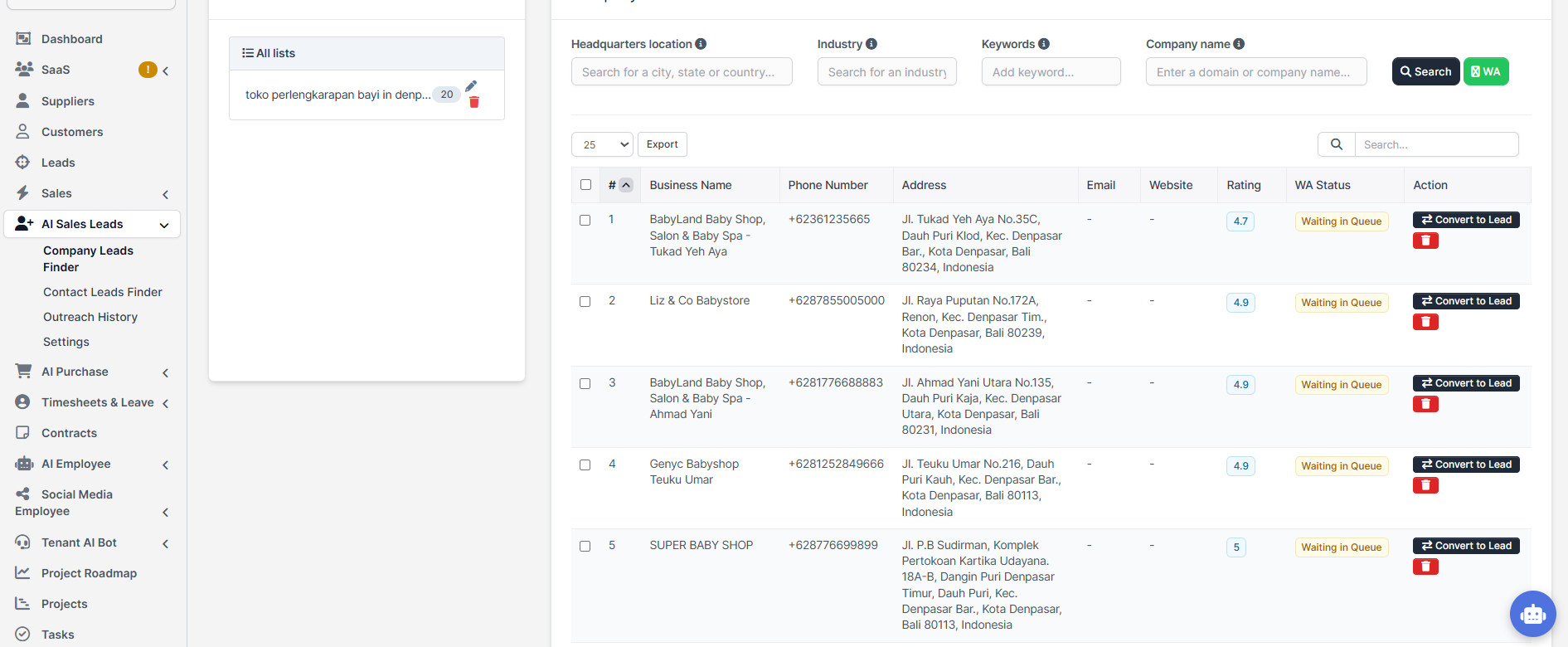Delete BabyLand Ahmad Yani row
This screenshot has height=647, width=1568.
(x=1425, y=404)
